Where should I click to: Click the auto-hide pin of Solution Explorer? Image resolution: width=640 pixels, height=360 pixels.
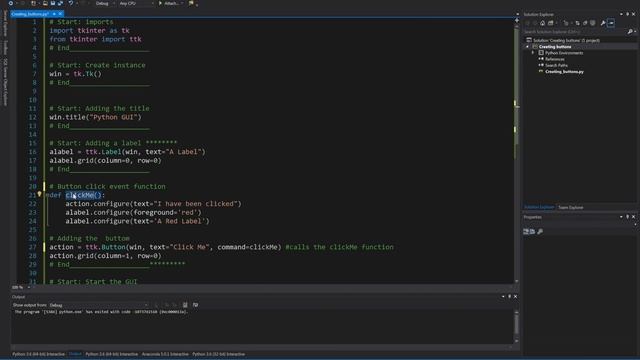[x=627, y=14]
